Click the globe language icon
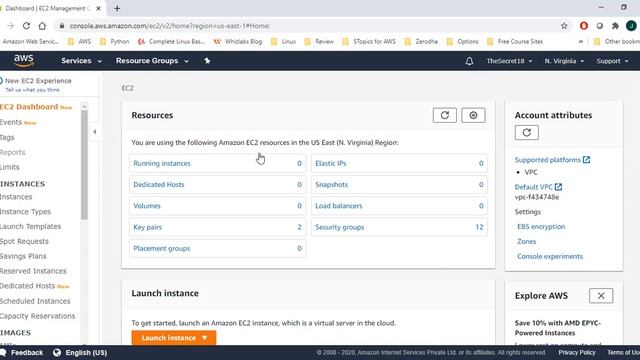Screen dimensions: 640x360 [x=57, y=353]
